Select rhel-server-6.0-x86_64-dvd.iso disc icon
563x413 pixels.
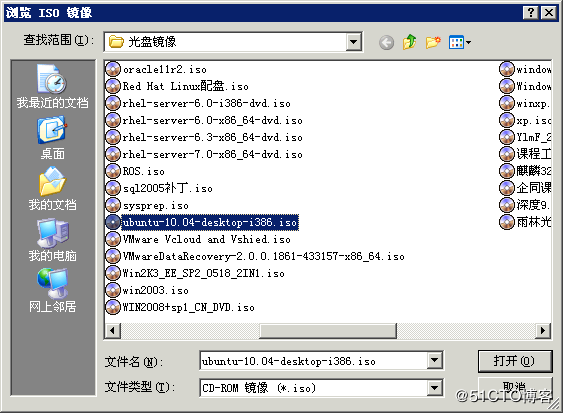(112, 120)
